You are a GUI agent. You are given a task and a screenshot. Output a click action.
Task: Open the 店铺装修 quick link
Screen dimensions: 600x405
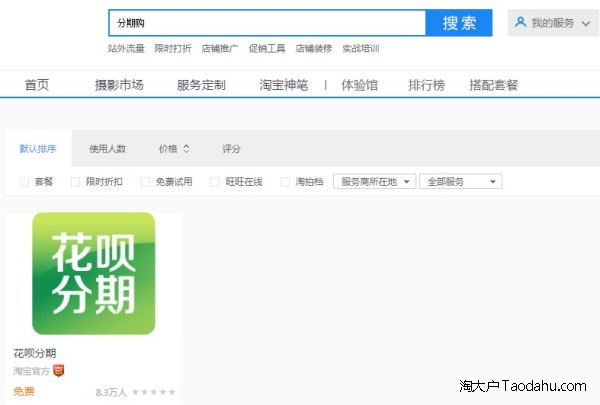314,49
